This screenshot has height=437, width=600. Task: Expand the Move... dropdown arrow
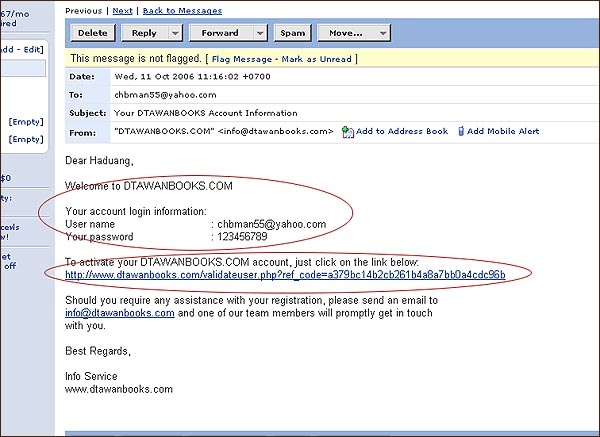383,33
